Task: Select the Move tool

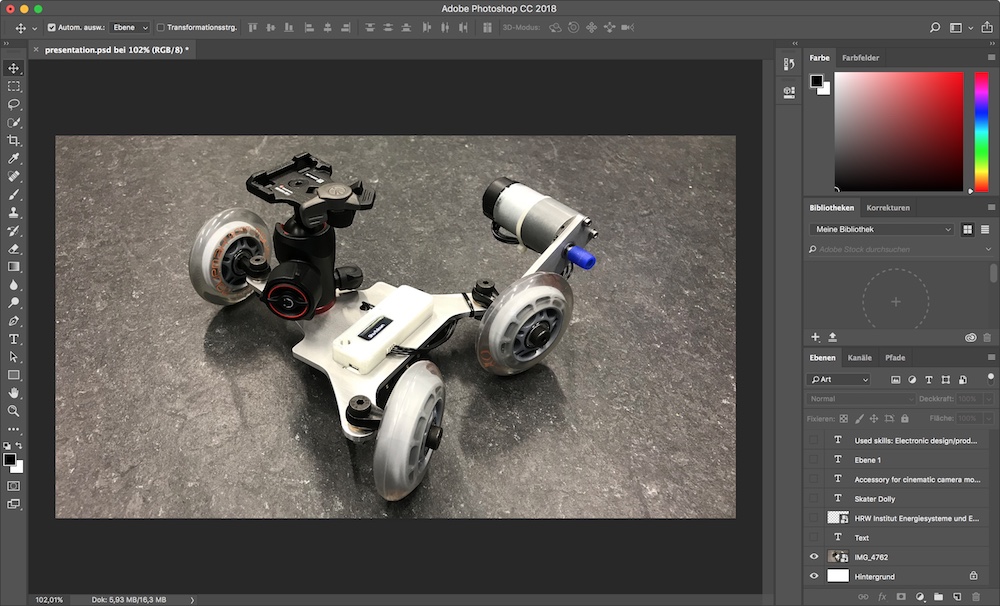Action: pyautogui.click(x=13, y=68)
